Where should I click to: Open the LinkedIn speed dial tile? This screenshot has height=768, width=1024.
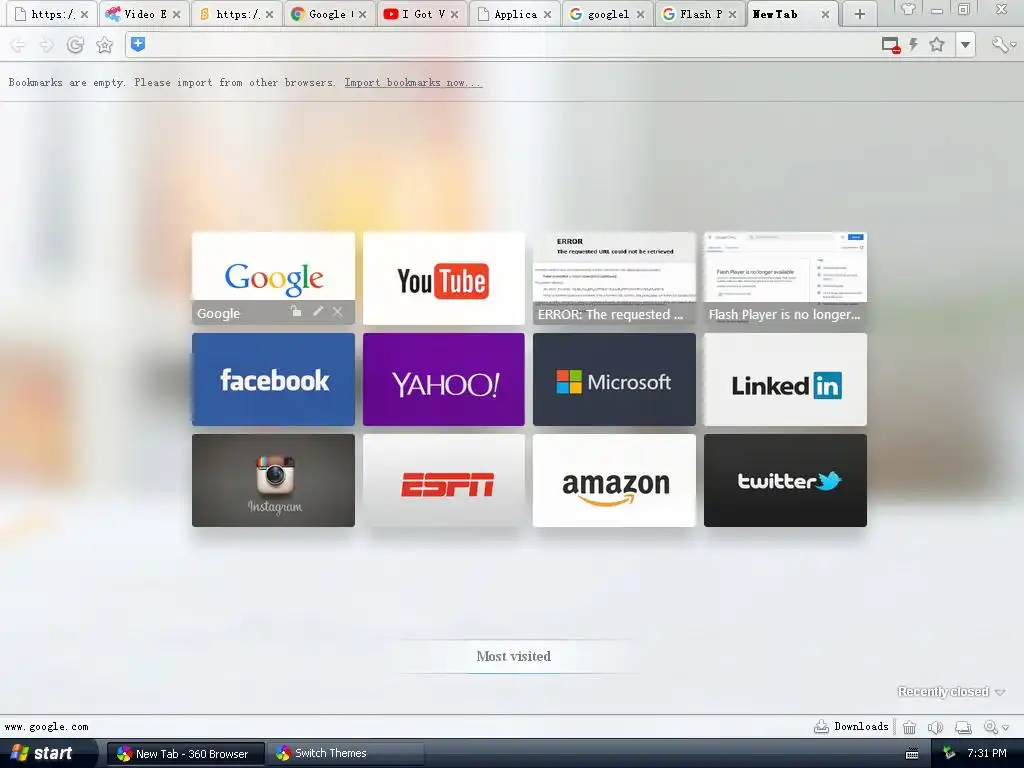coord(785,379)
